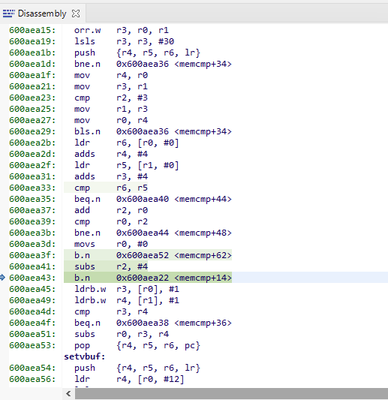This screenshot has height=400, width=388.
Task: Select ldr r4, [r0, #12] instruction
Action: click(129, 379)
